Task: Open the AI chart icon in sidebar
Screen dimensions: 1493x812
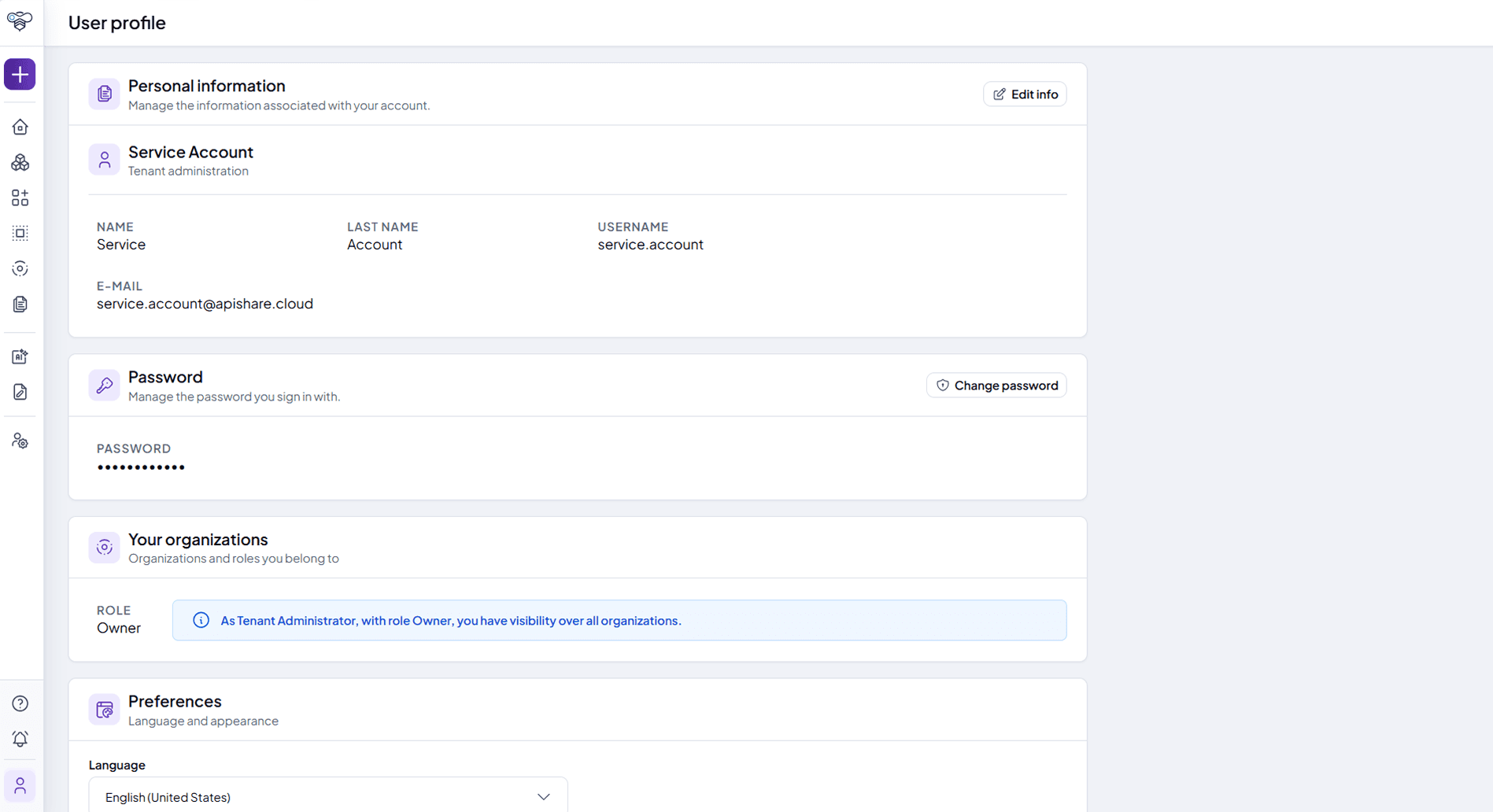Action: [20, 356]
